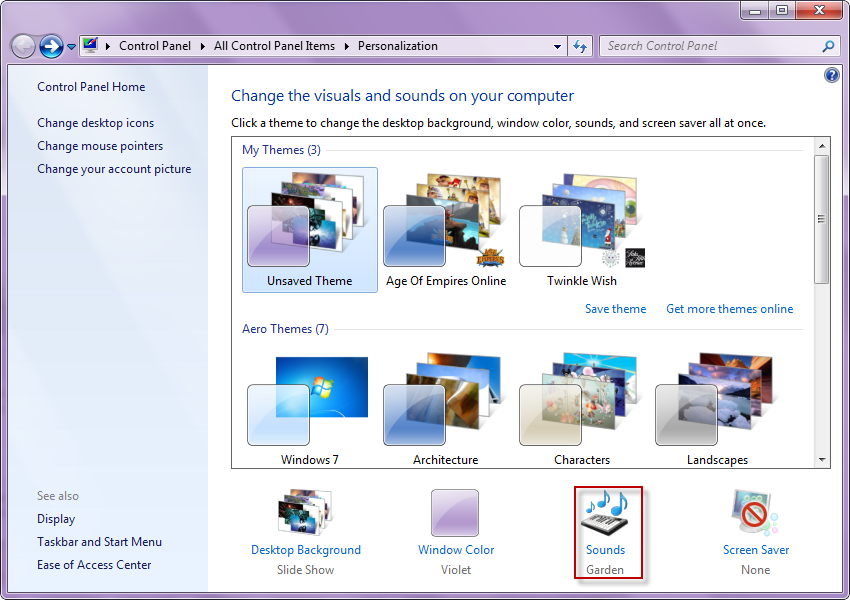Image resolution: width=850 pixels, height=600 pixels.
Task: Select All Control Panel Items breadcrumb
Action: [274, 46]
